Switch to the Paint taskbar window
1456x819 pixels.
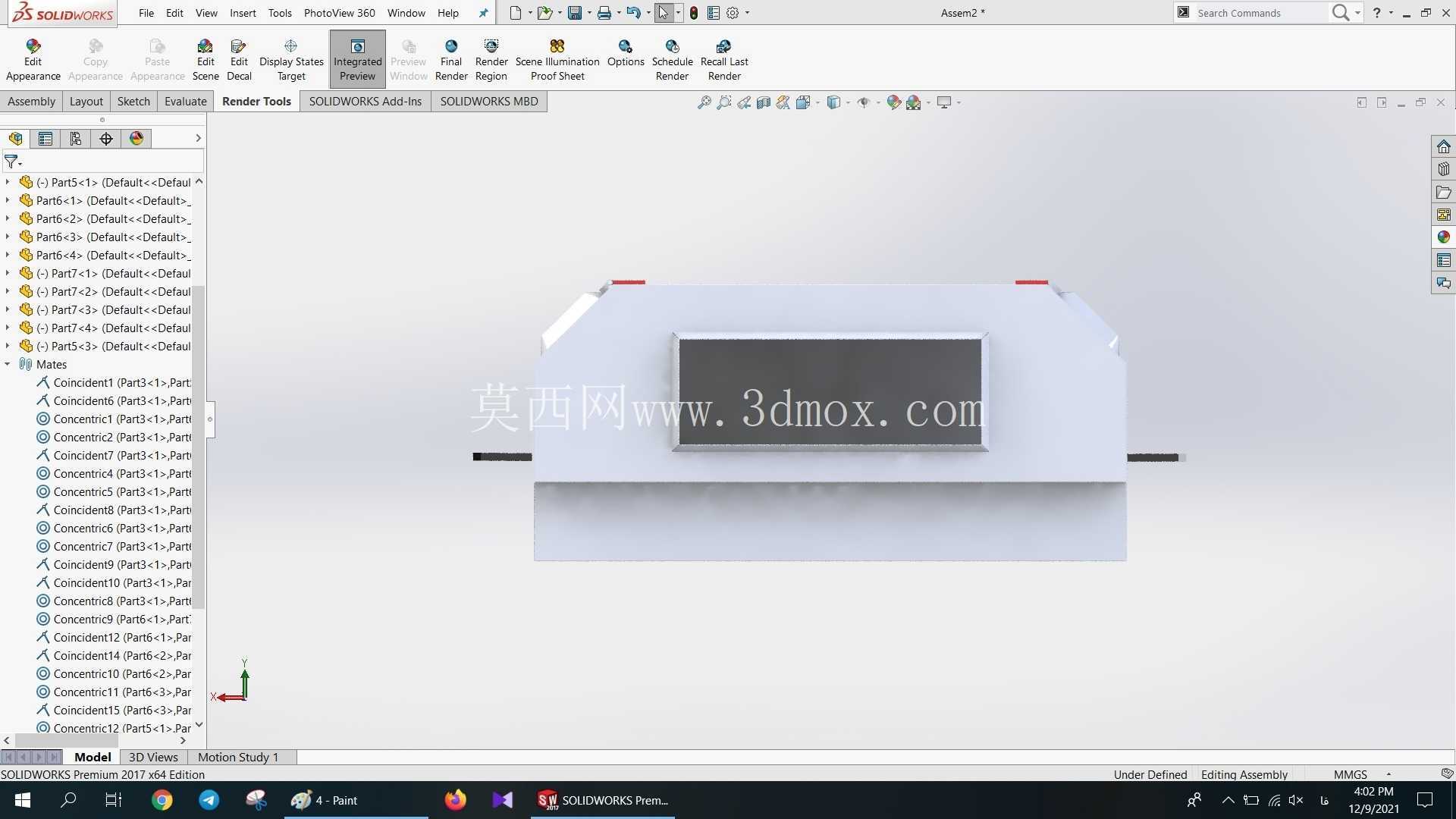(x=356, y=800)
